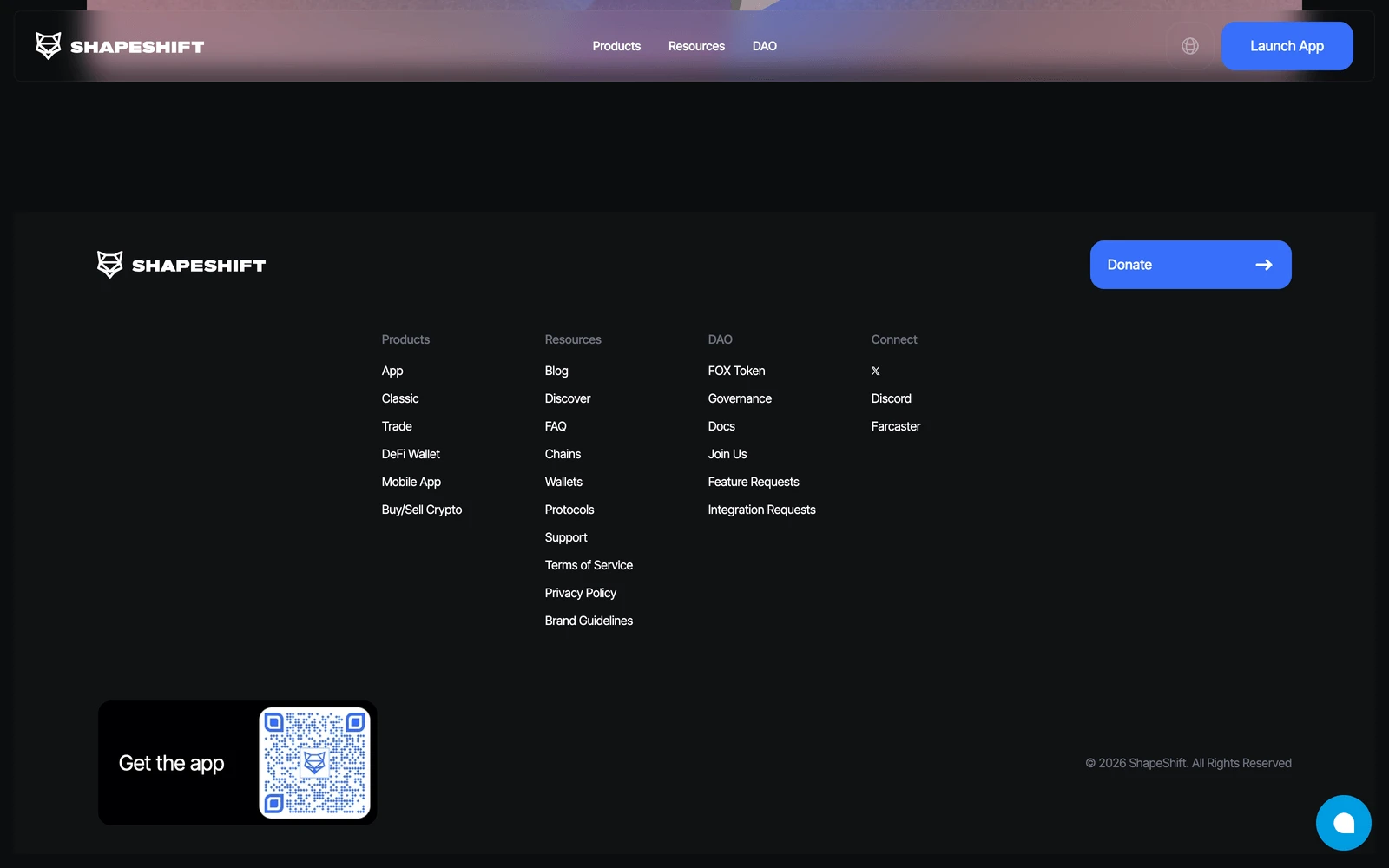Open the Discover link
This screenshot has width=1389, height=868.
click(x=568, y=398)
